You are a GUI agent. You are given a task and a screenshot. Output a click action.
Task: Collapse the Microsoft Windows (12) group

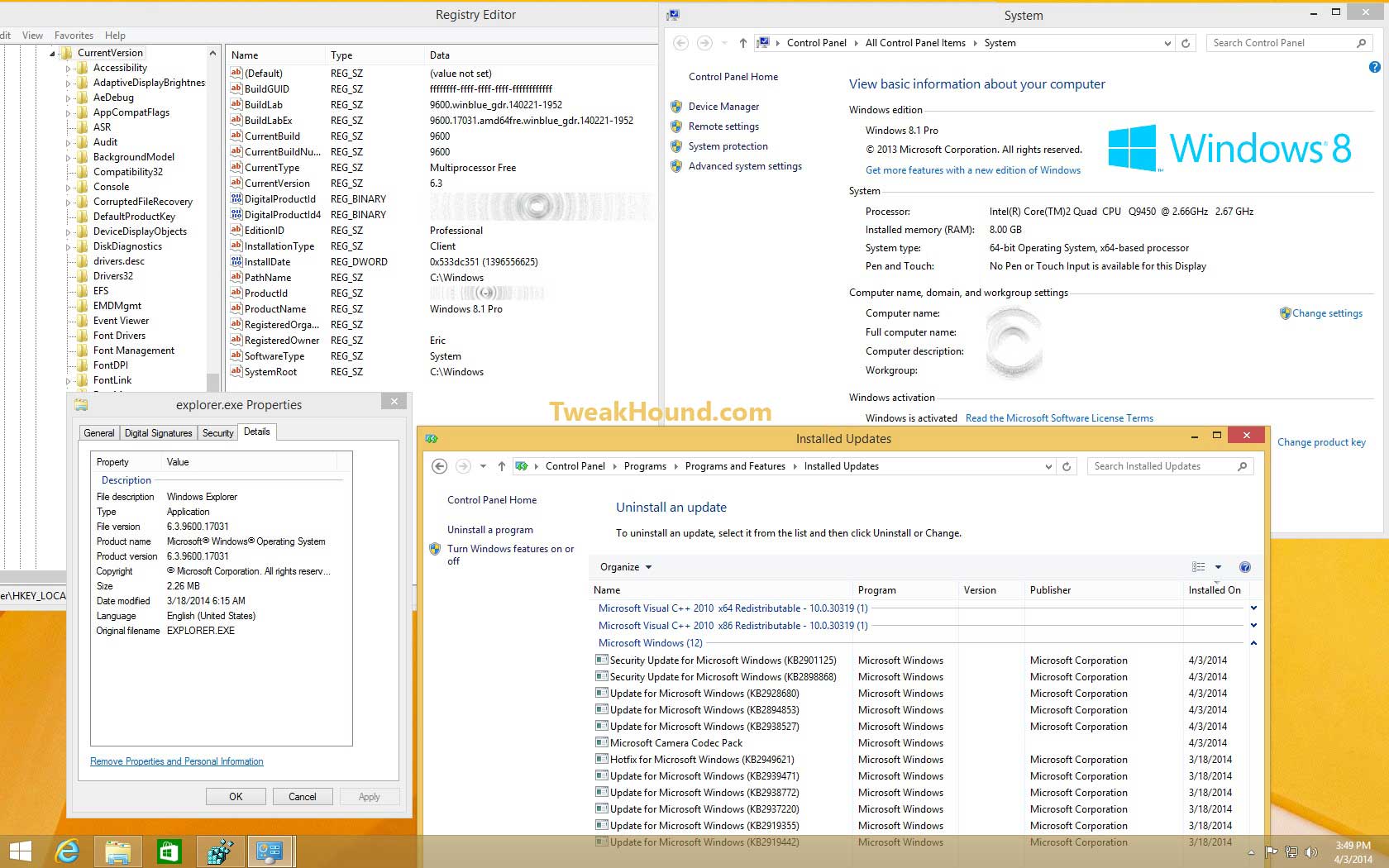click(1253, 643)
